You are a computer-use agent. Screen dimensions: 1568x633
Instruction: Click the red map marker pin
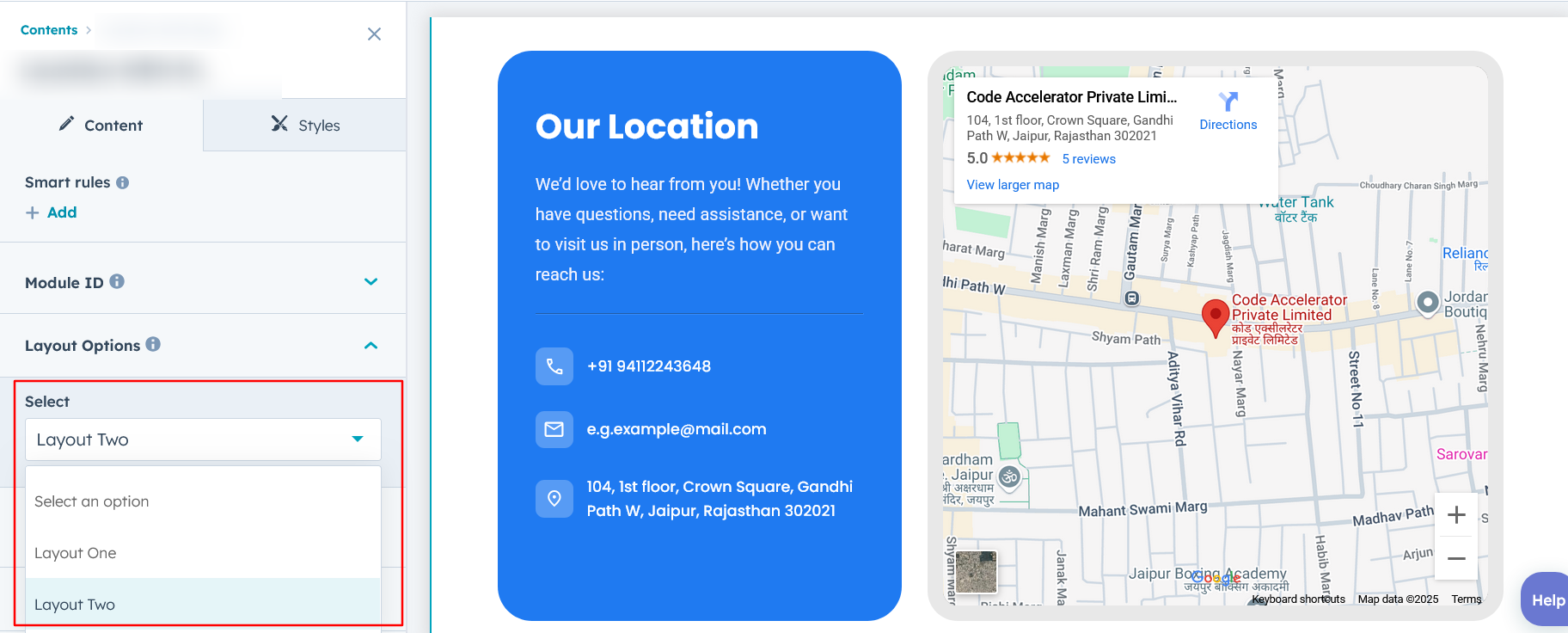click(1214, 316)
